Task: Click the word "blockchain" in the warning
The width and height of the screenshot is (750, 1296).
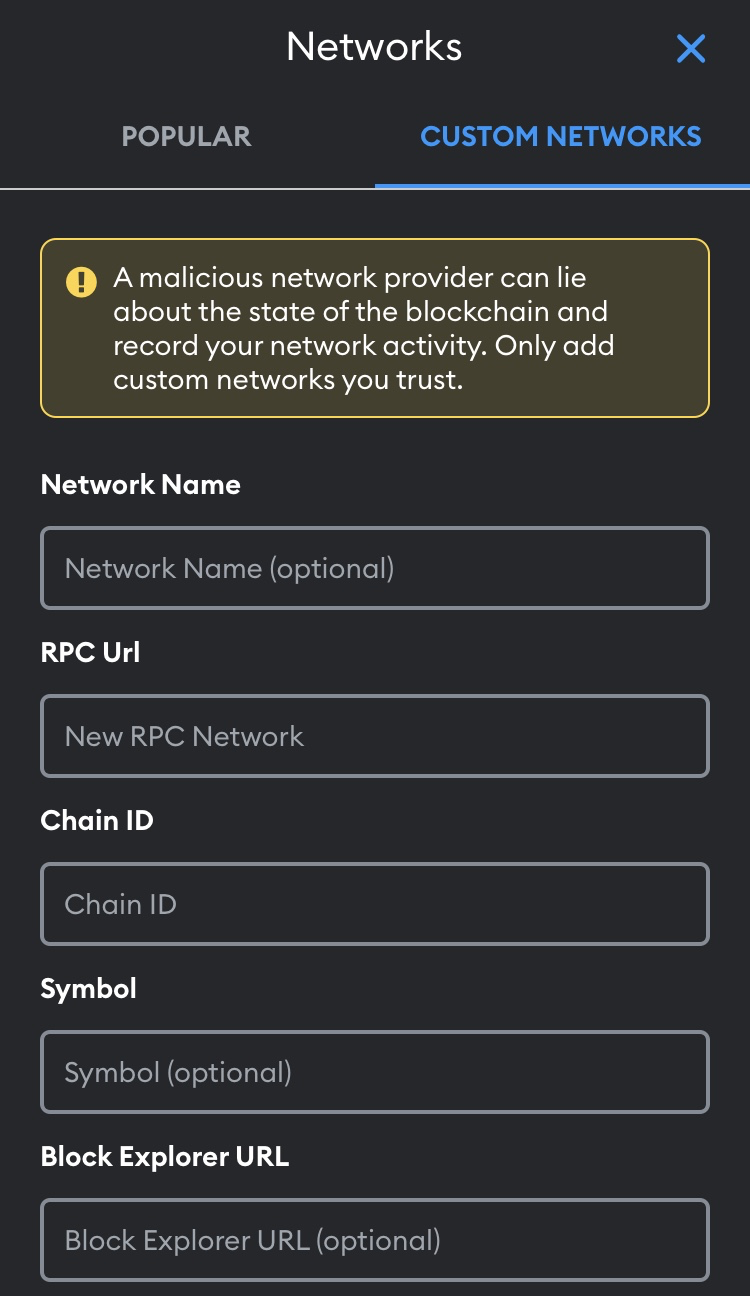Action: [x=478, y=311]
